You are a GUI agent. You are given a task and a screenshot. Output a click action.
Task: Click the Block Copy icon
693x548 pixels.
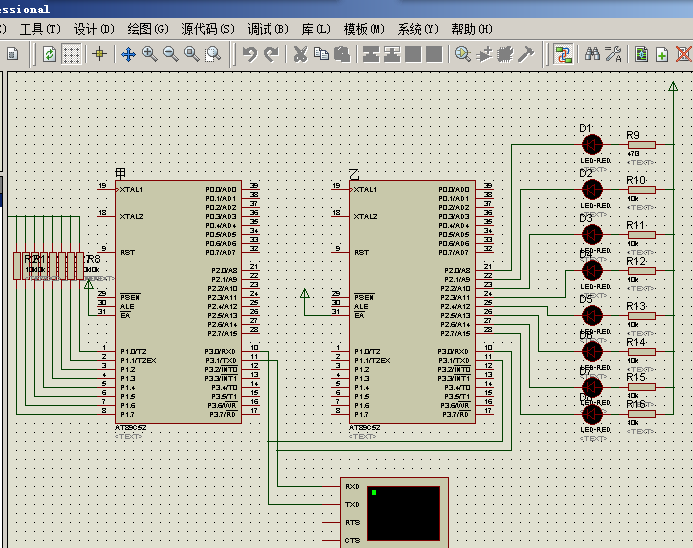coord(371,54)
